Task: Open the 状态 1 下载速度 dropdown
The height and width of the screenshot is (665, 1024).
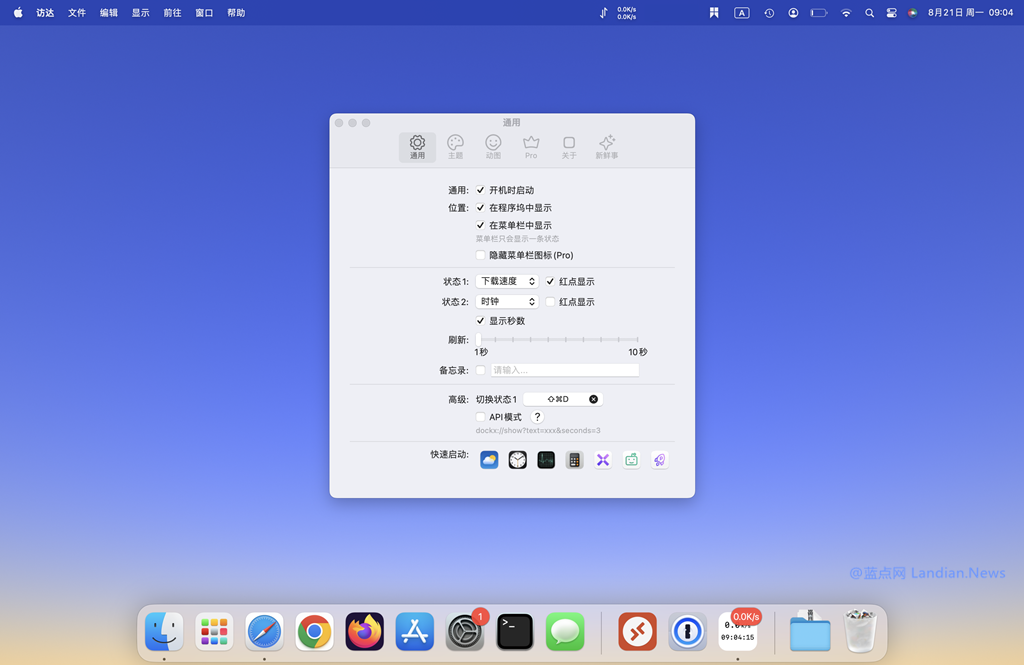Action: [x=506, y=282]
